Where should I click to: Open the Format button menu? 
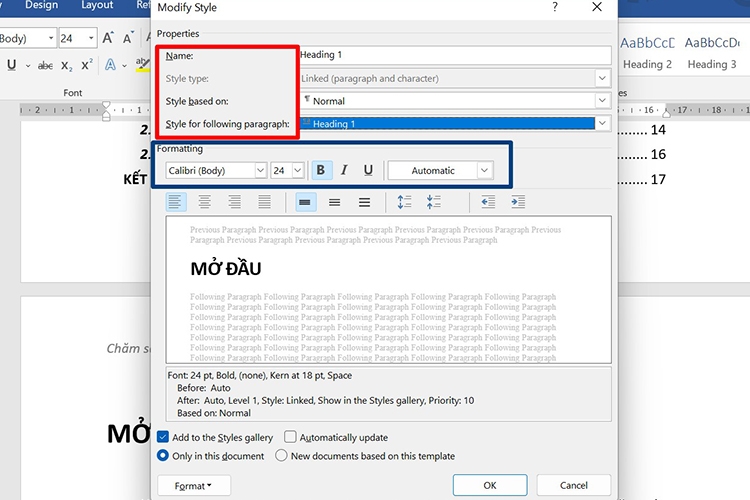(x=194, y=486)
